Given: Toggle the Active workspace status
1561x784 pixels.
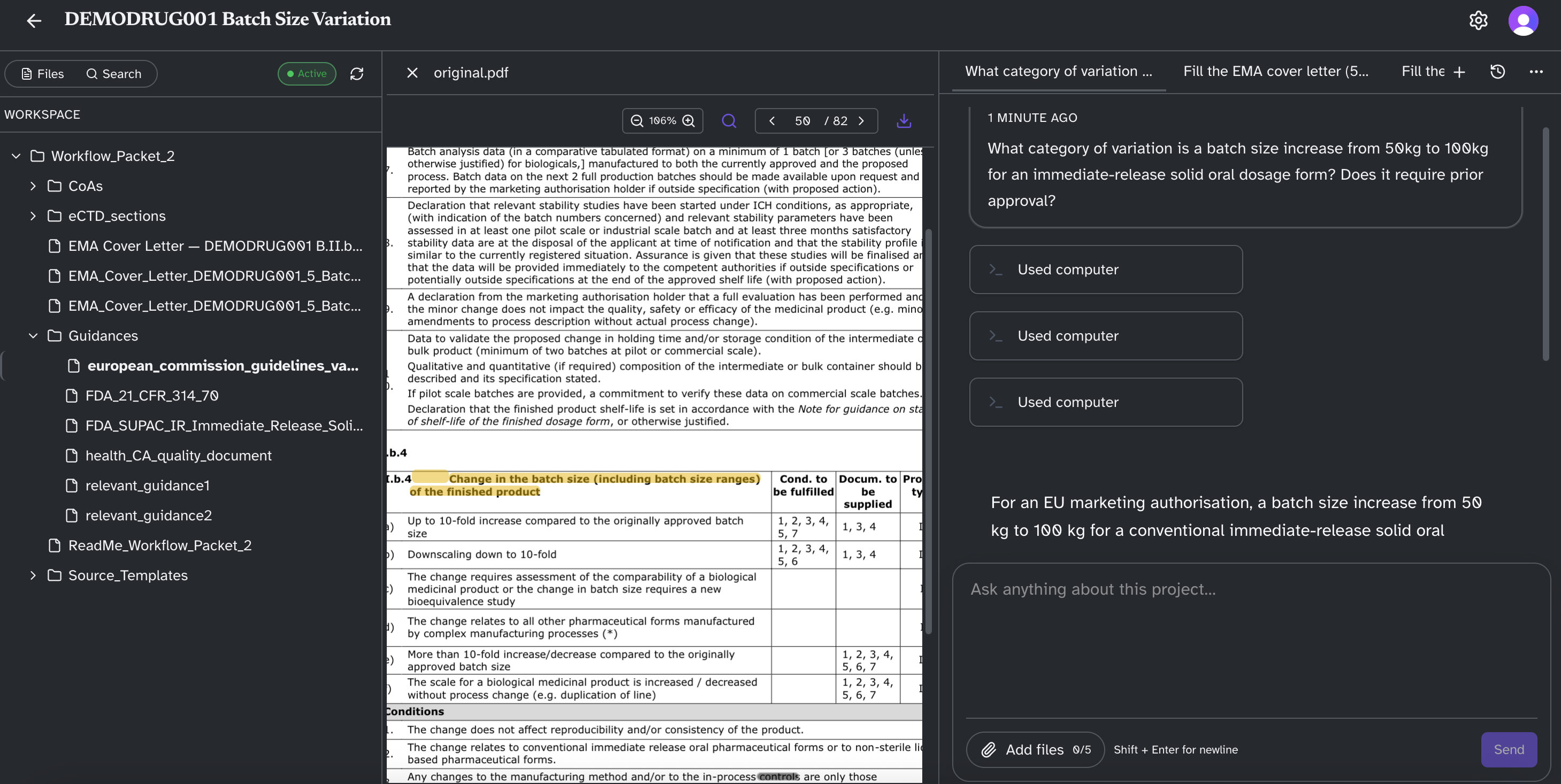Looking at the screenshot, I should (x=306, y=73).
